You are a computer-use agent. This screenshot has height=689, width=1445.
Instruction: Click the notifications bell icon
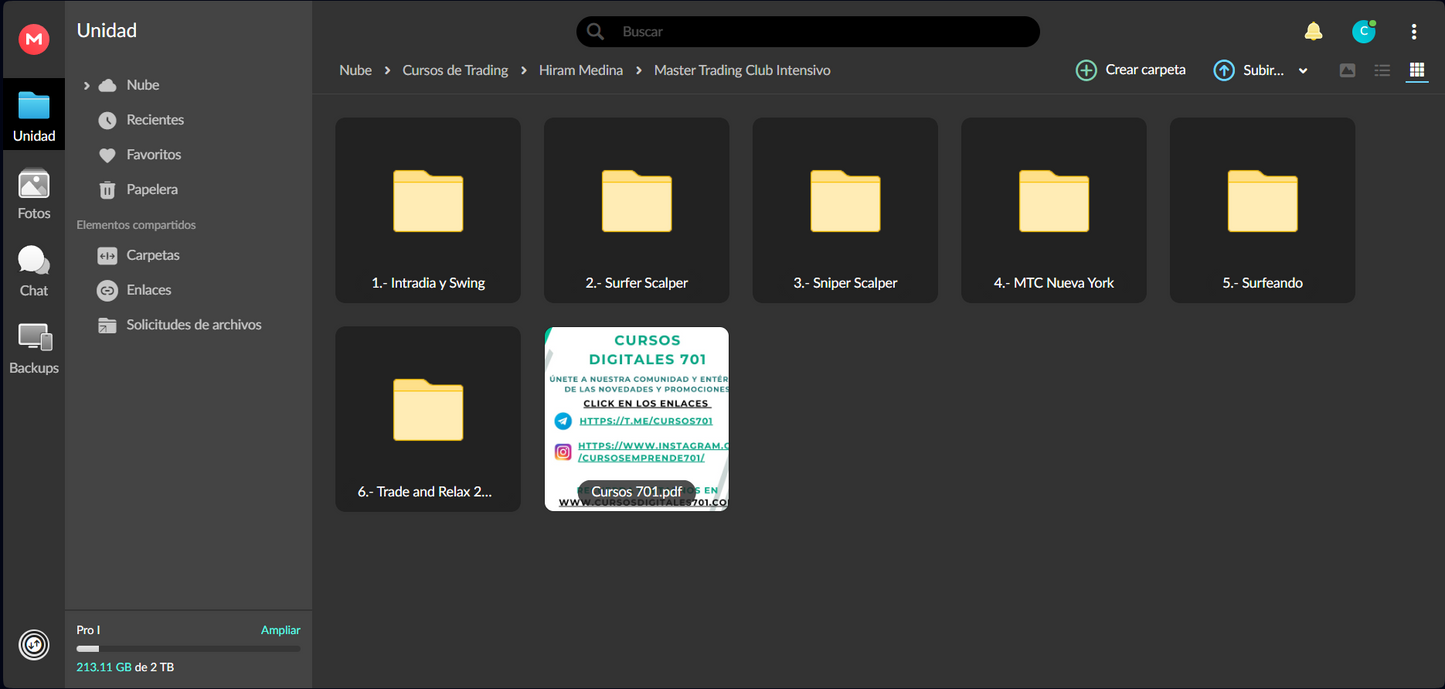point(1313,32)
